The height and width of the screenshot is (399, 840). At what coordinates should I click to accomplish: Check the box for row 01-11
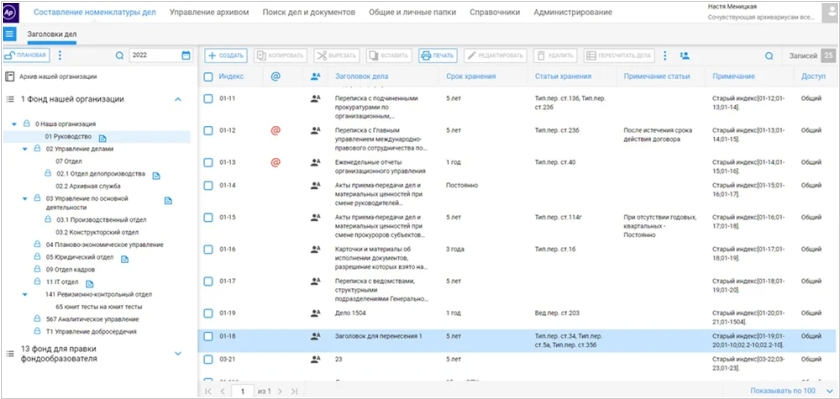(x=208, y=99)
